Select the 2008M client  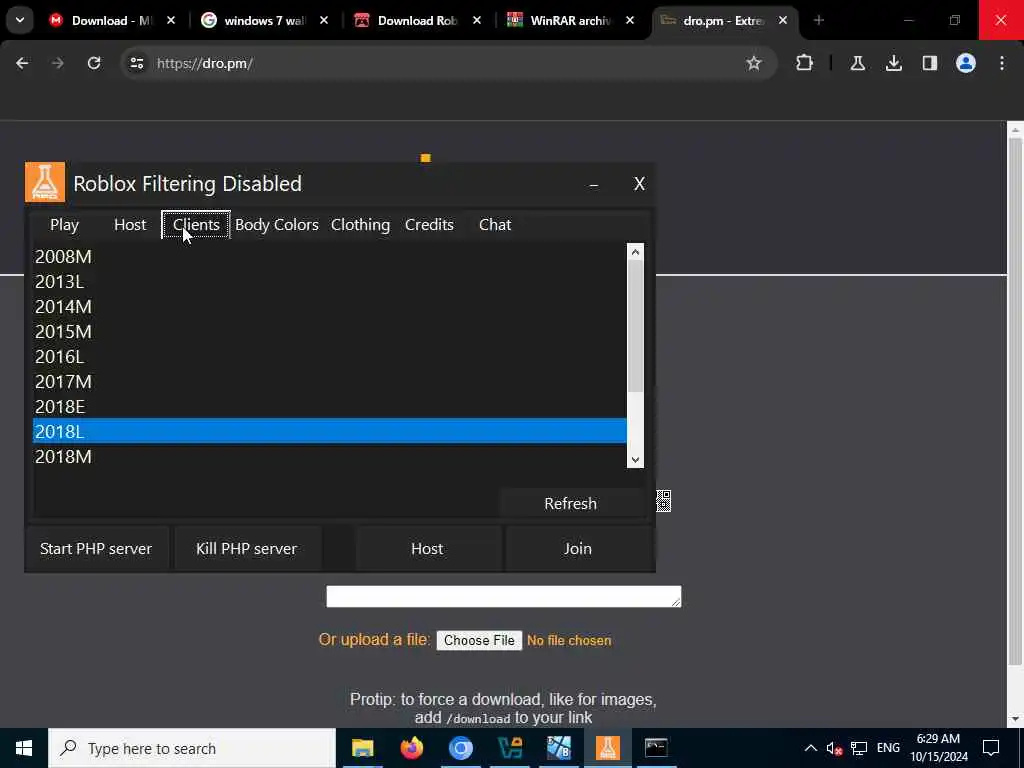(x=330, y=257)
